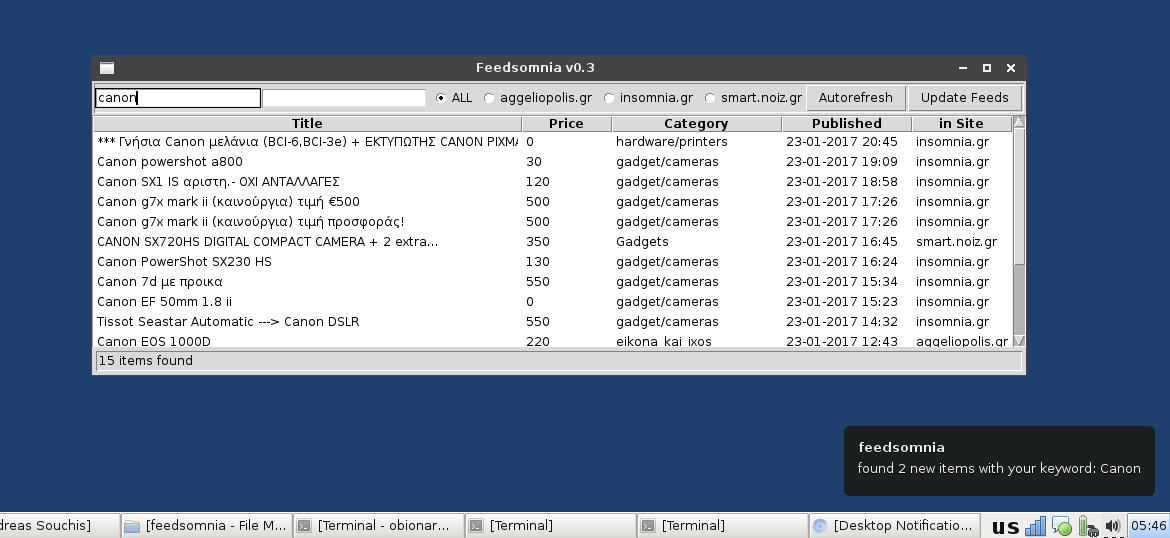Screen dimensions: 1170x538
Task: Click the Autorefresh button
Action: [x=855, y=98]
